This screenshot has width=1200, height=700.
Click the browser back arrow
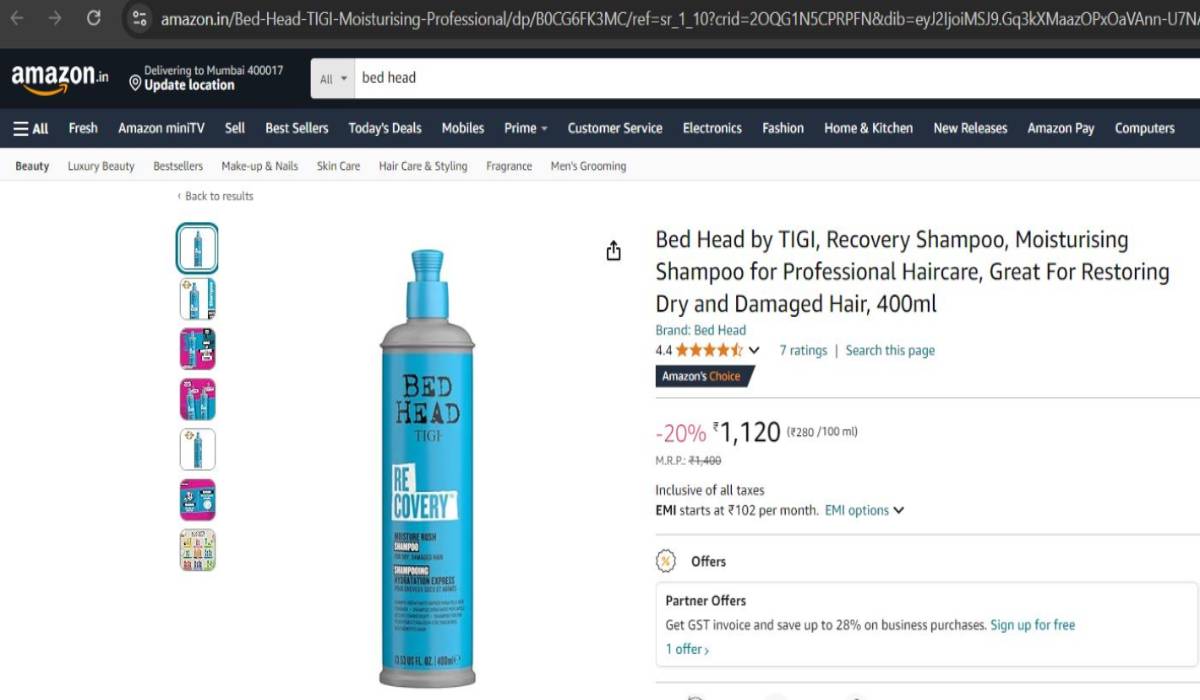pos(17,18)
